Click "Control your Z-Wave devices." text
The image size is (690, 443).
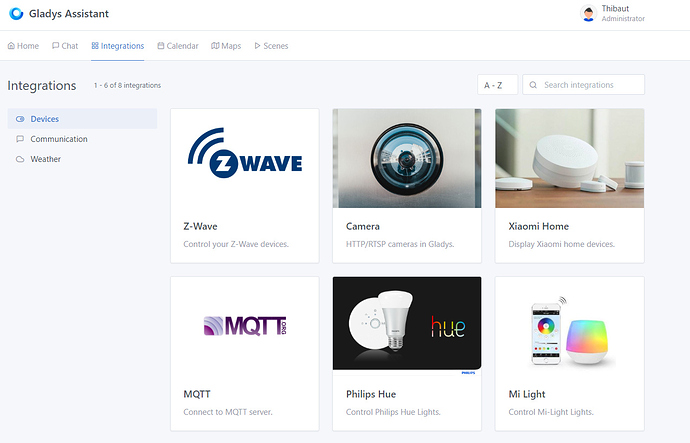tap(236, 244)
